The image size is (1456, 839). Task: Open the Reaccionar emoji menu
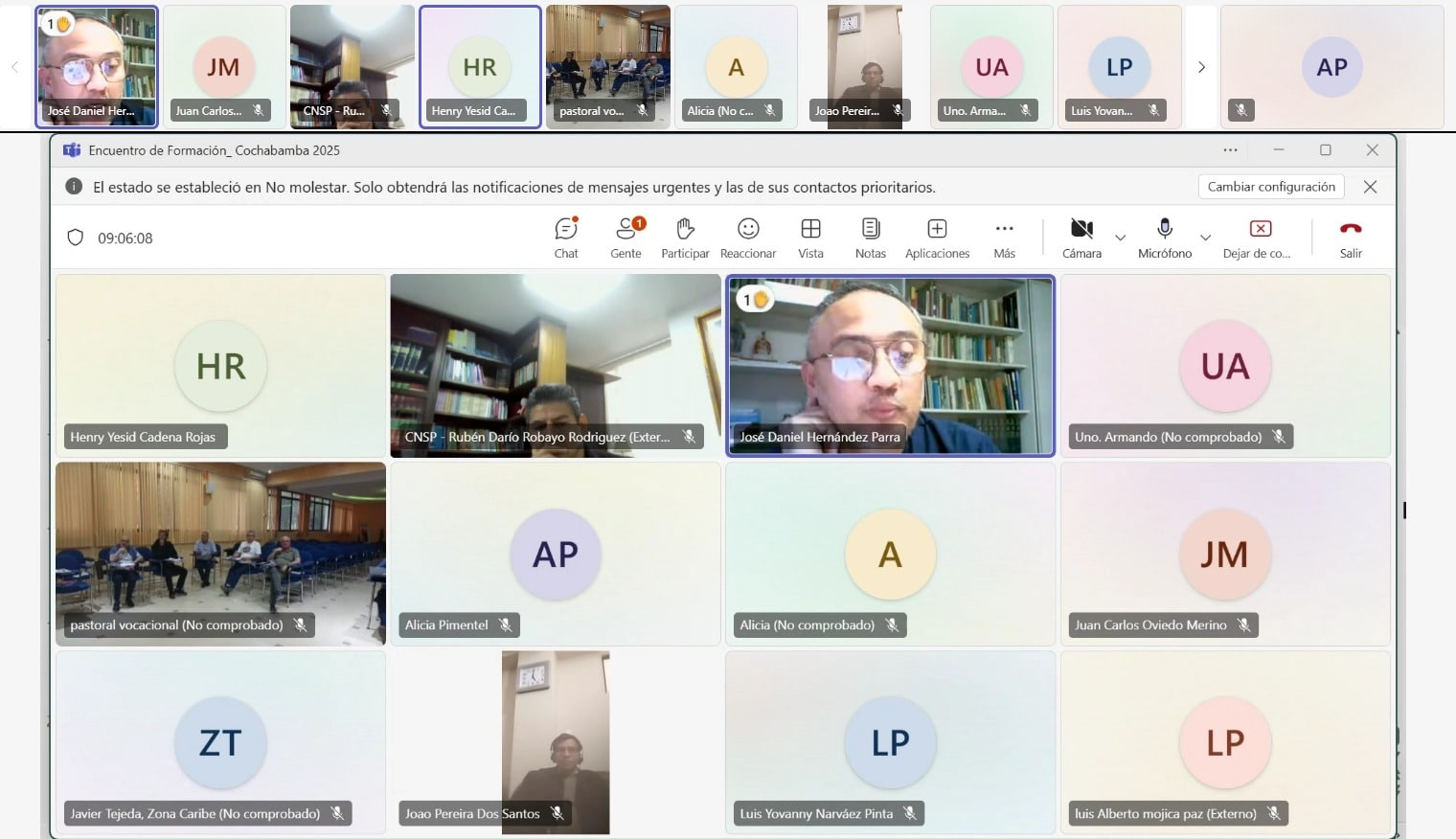click(x=748, y=238)
